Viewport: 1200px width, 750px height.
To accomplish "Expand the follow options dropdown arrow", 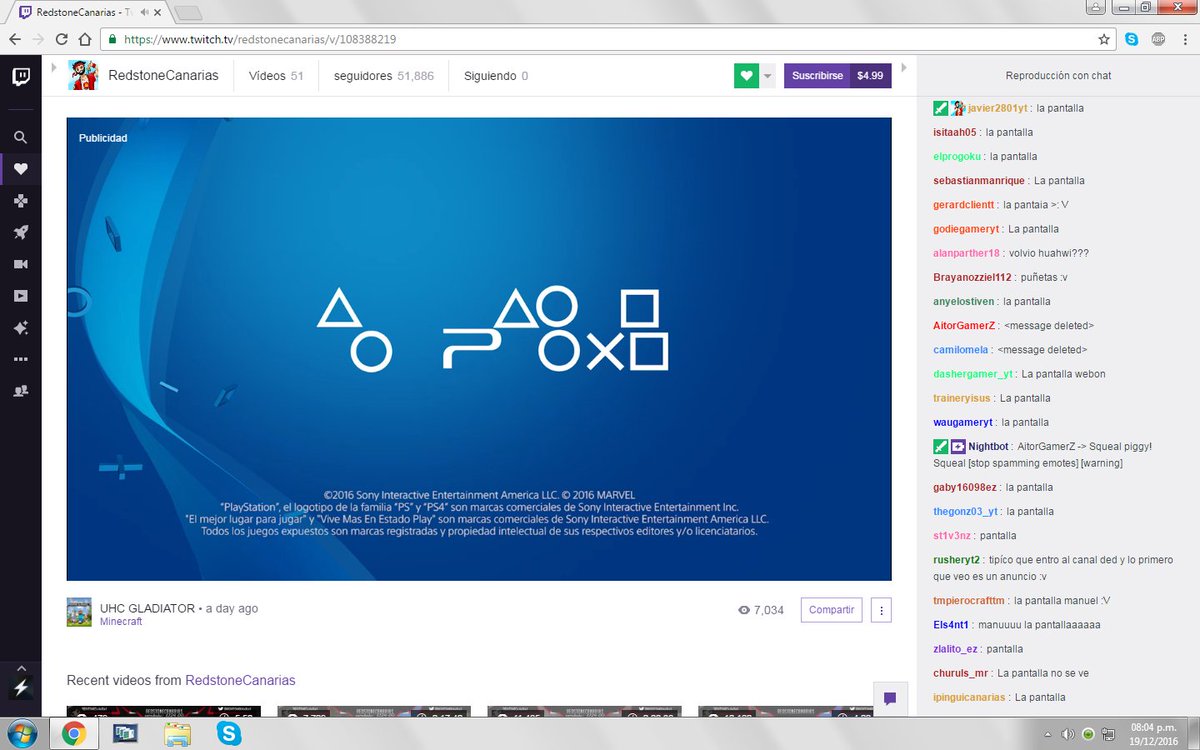I will pyautogui.click(x=767, y=76).
